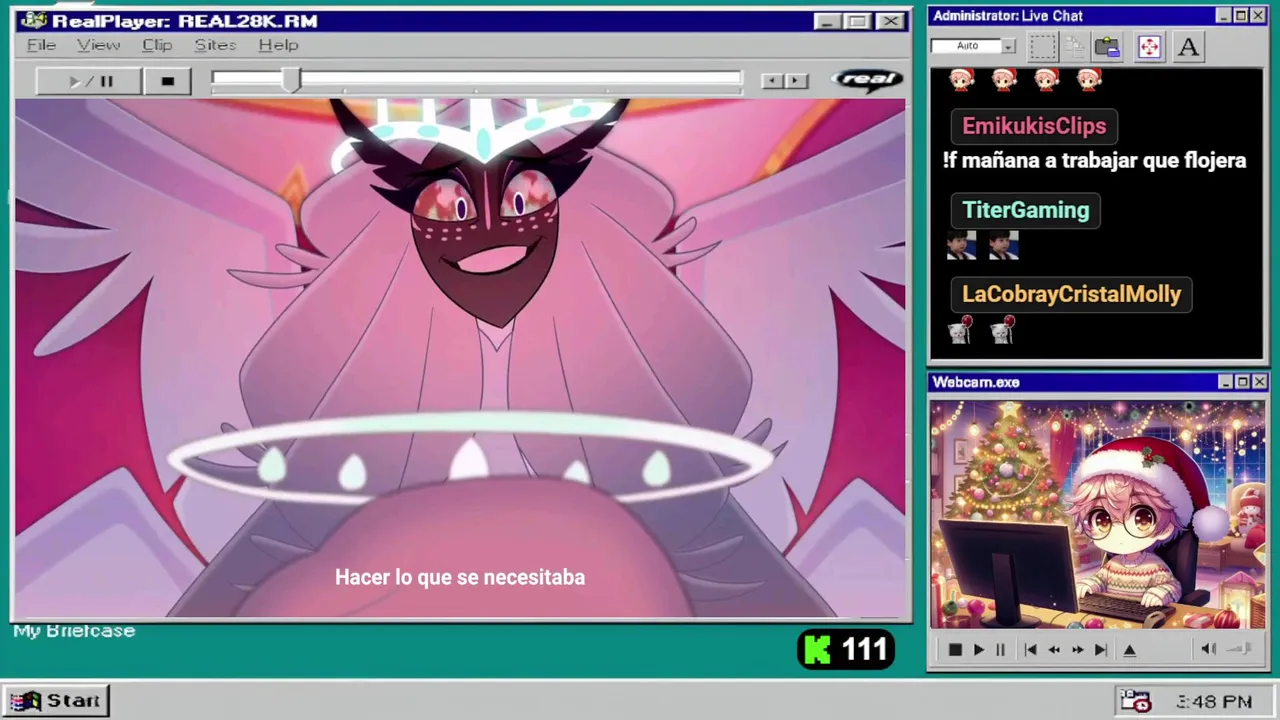Close the RealPlayer window
This screenshot has width=1280, height=720.
point(890,21)
